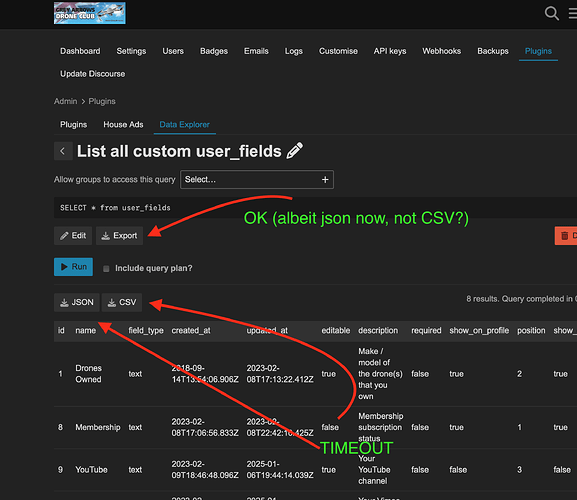Click Your YouTube channel description cell
Screen dimensions: 577x500
click(374, 470)
